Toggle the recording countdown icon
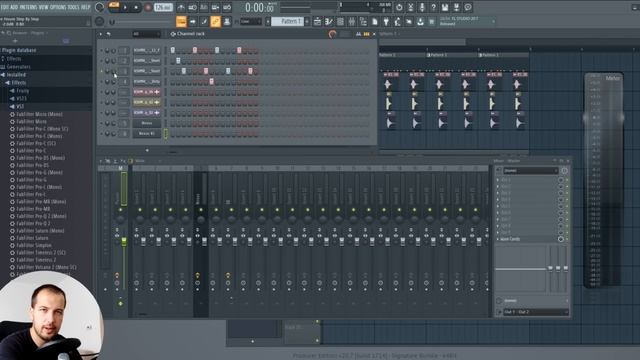 pos(204,7)
